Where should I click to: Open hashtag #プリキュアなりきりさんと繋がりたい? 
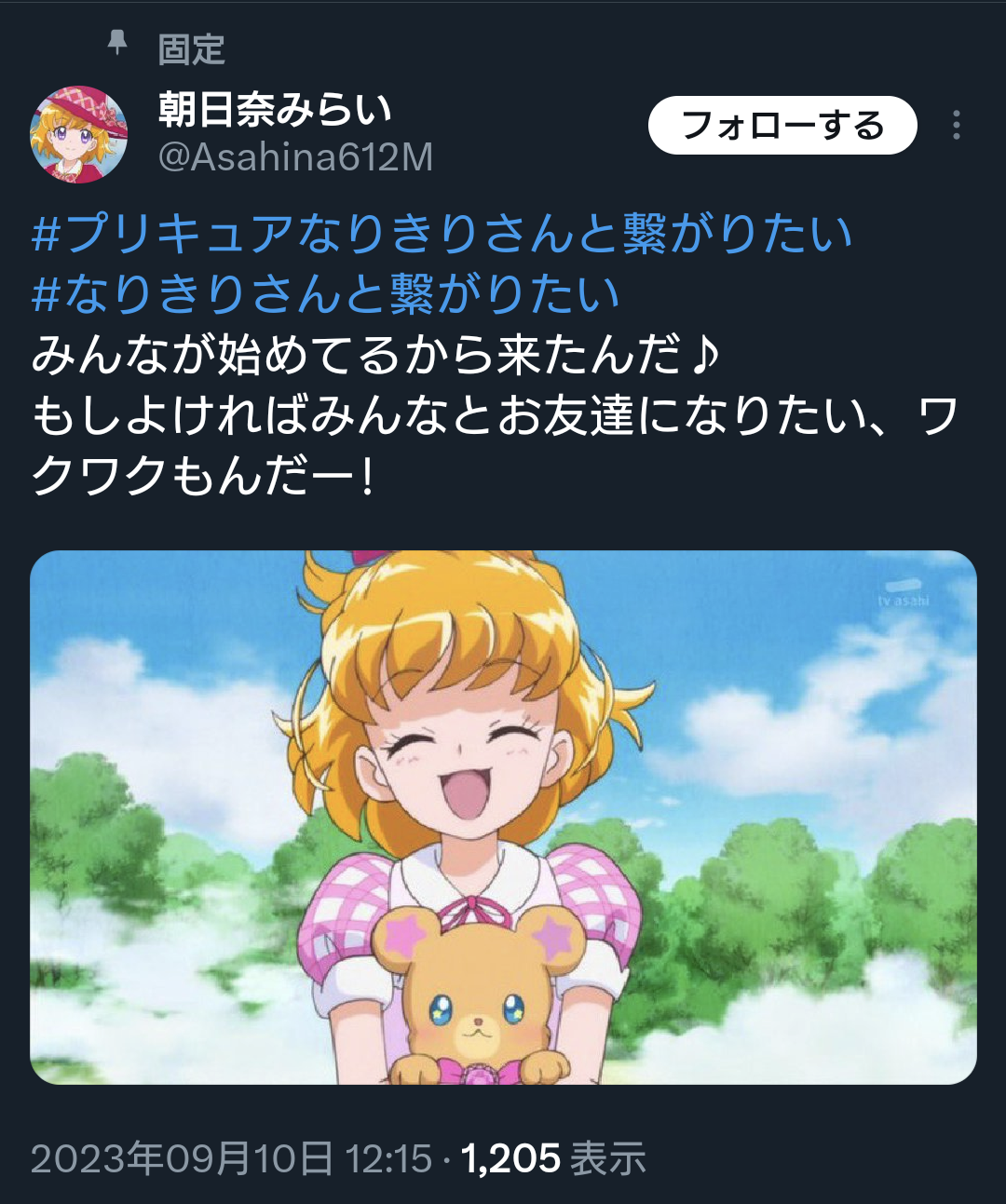pos(442,233)
